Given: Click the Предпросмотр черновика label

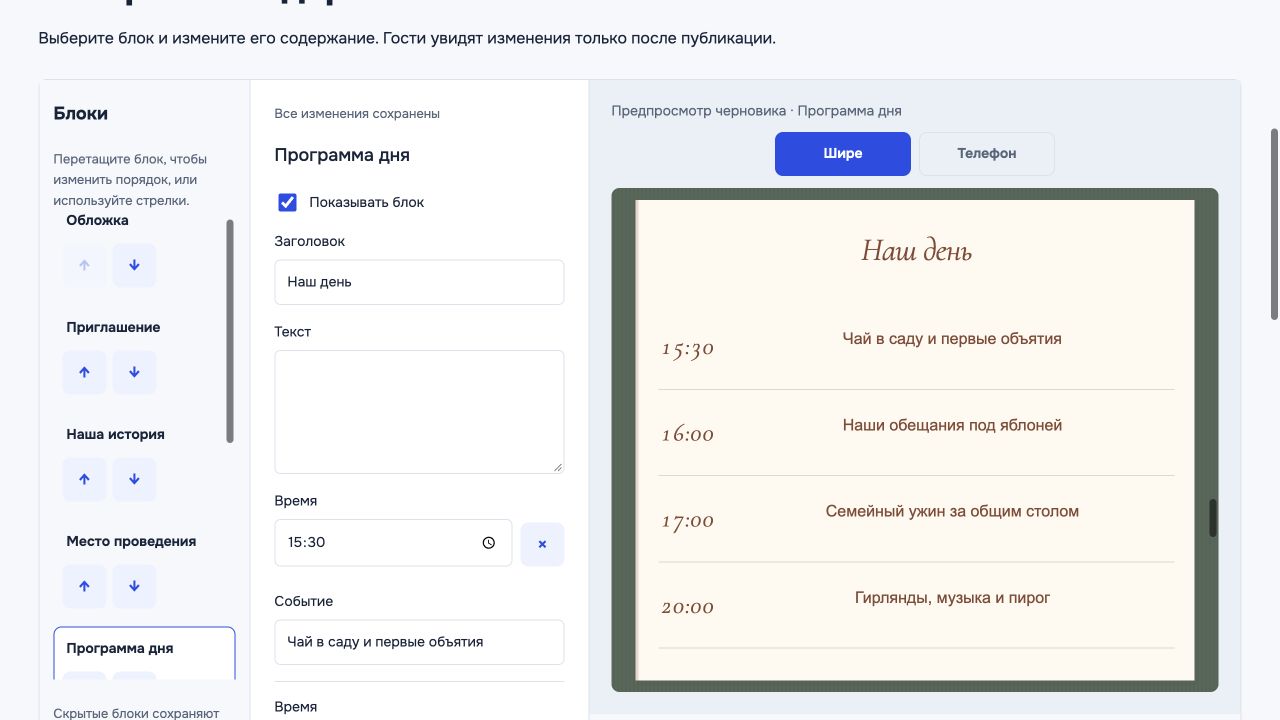Looking at the screenshot, I should click(757, 111).
